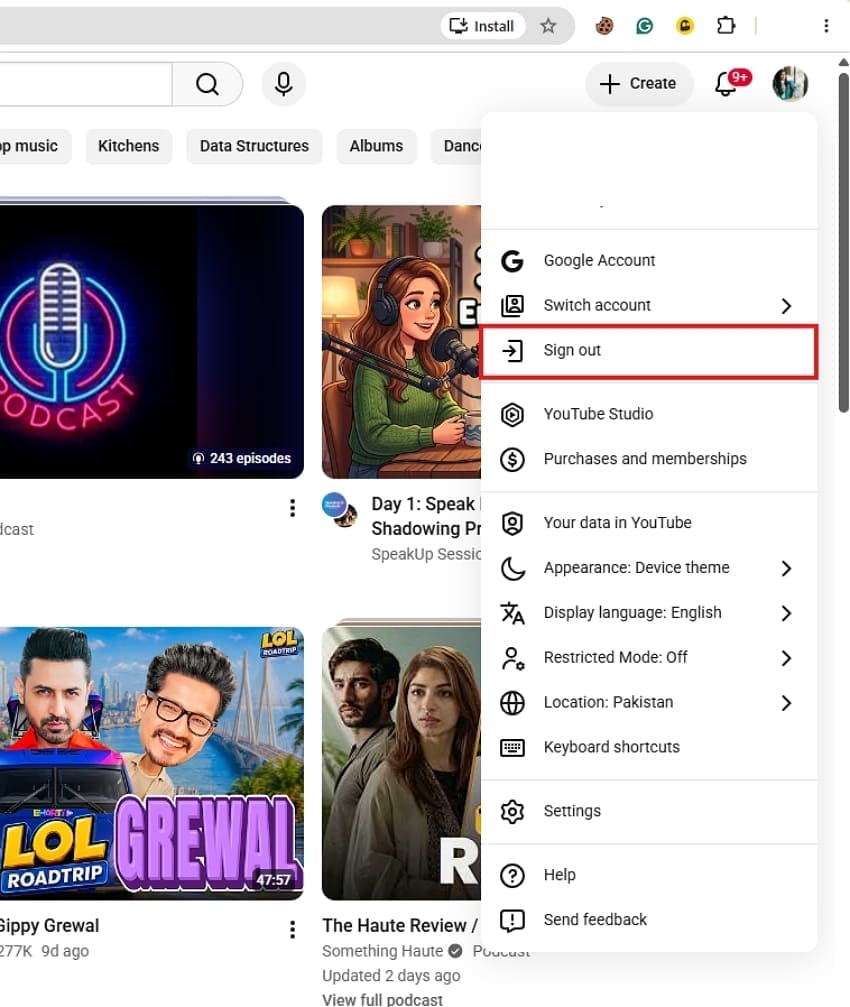
Task: Expand the Switch account chevron
Action: click(x=786, y=306)
